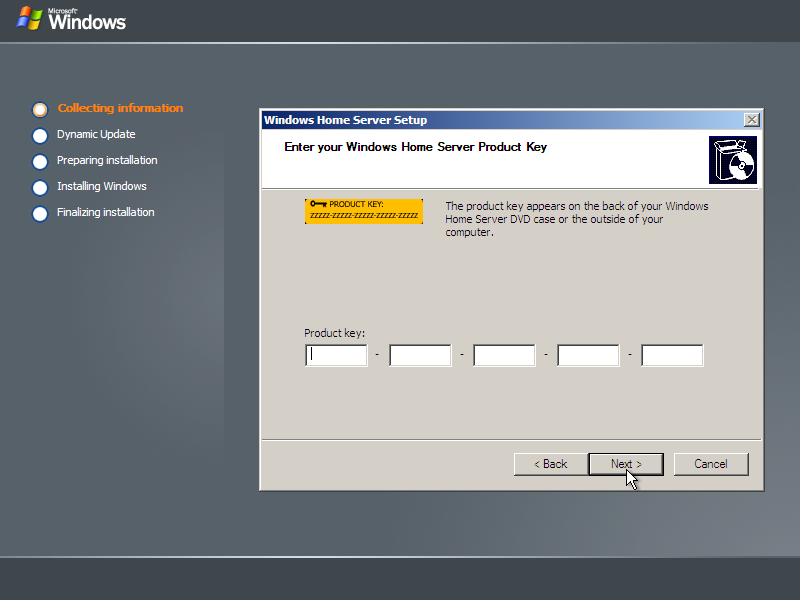The height and width of the screenshot is (600, 800).
Task: Select the Installing Windows step indicator
Action: click(x=40, y=187)
